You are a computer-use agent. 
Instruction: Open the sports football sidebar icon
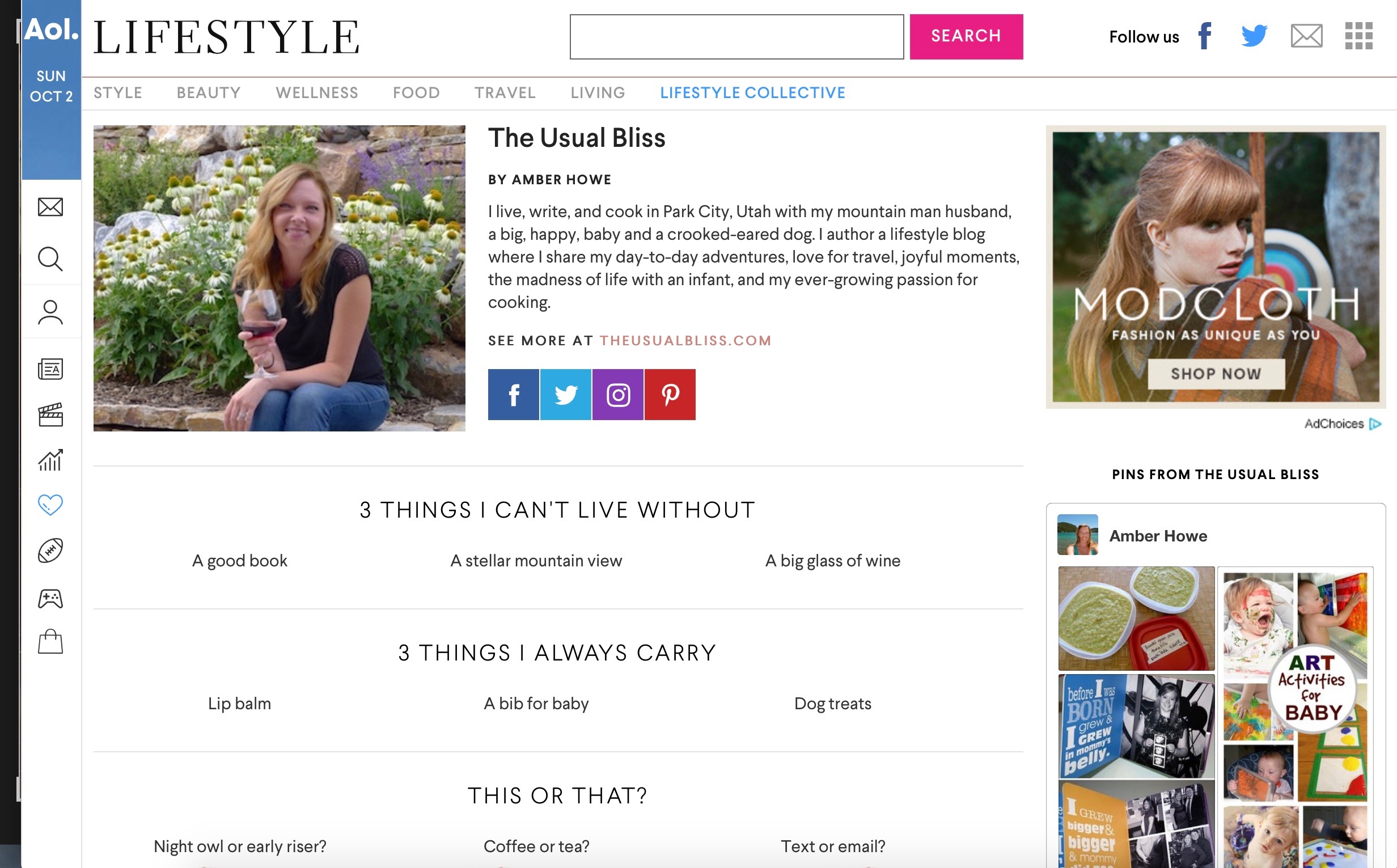[x=50, y=551]
